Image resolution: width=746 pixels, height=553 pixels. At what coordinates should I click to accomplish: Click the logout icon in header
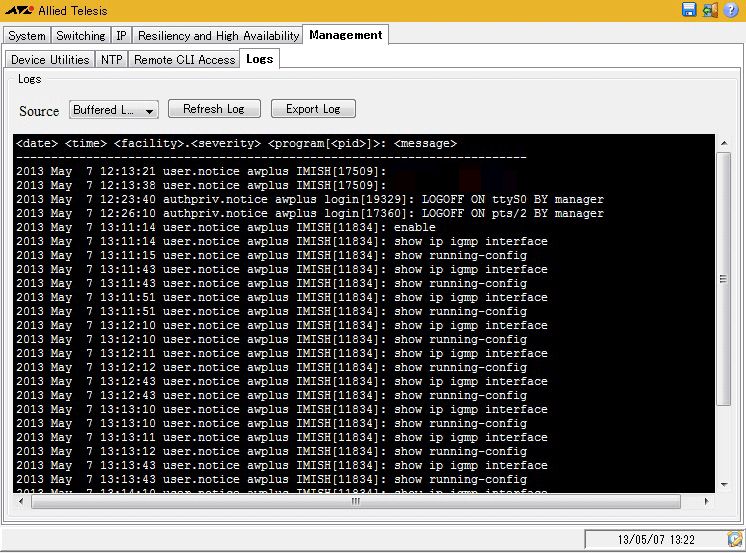710,10
